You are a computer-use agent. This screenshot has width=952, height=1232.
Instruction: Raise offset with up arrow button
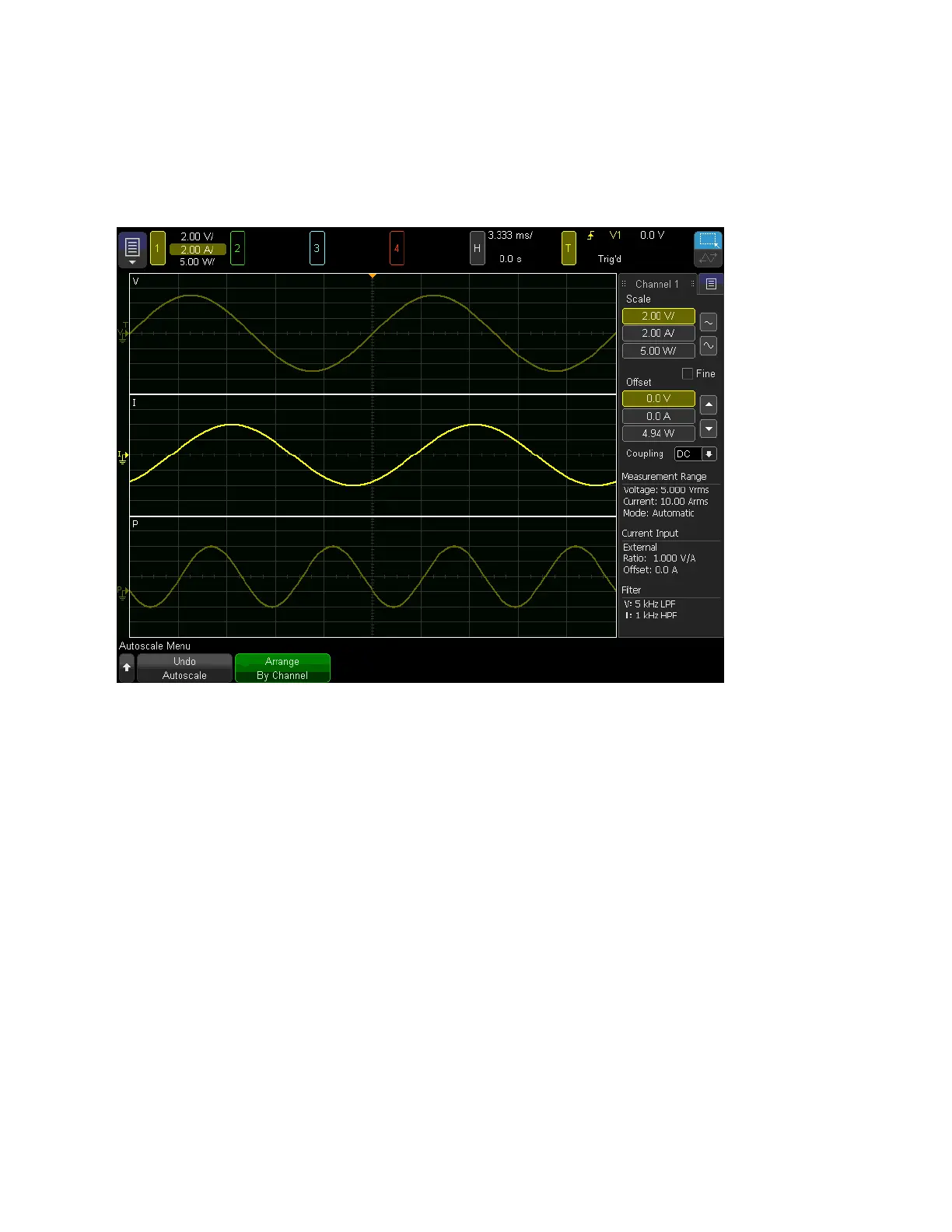click(x=709, y=404)
